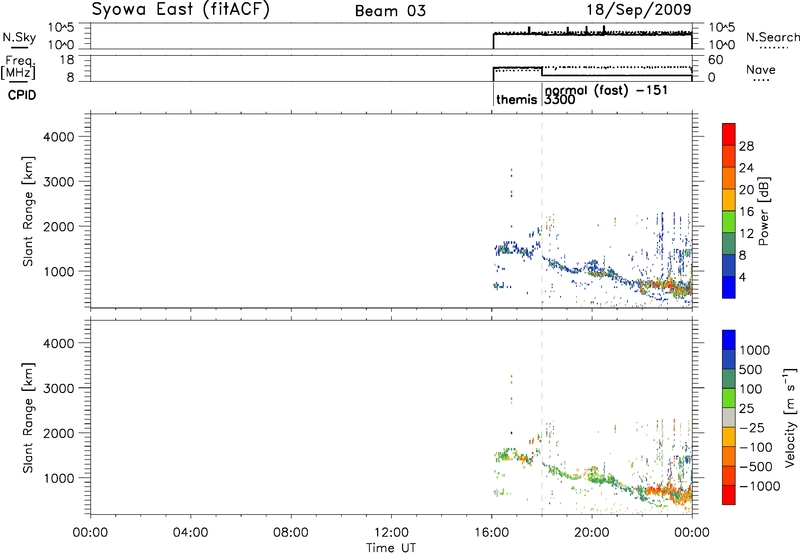Click the 'Slant Range [km]' label of the velocity panel

28,417
